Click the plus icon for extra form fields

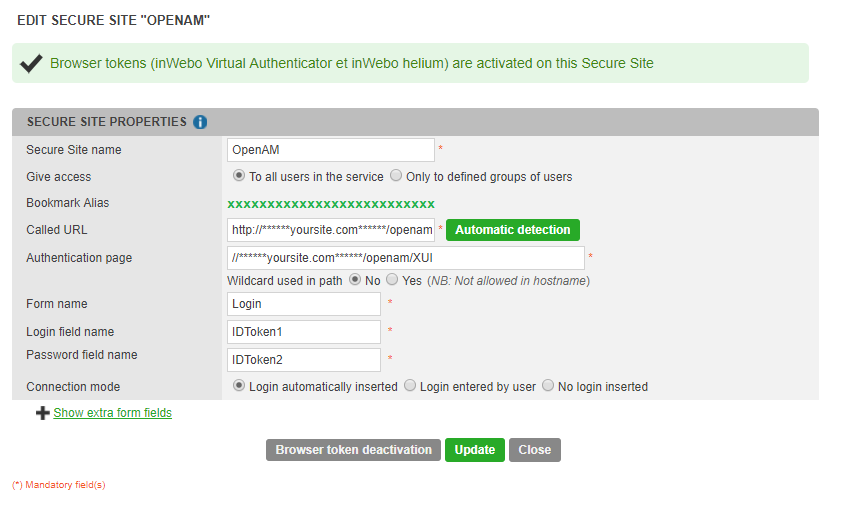click(x=42, y=413)
